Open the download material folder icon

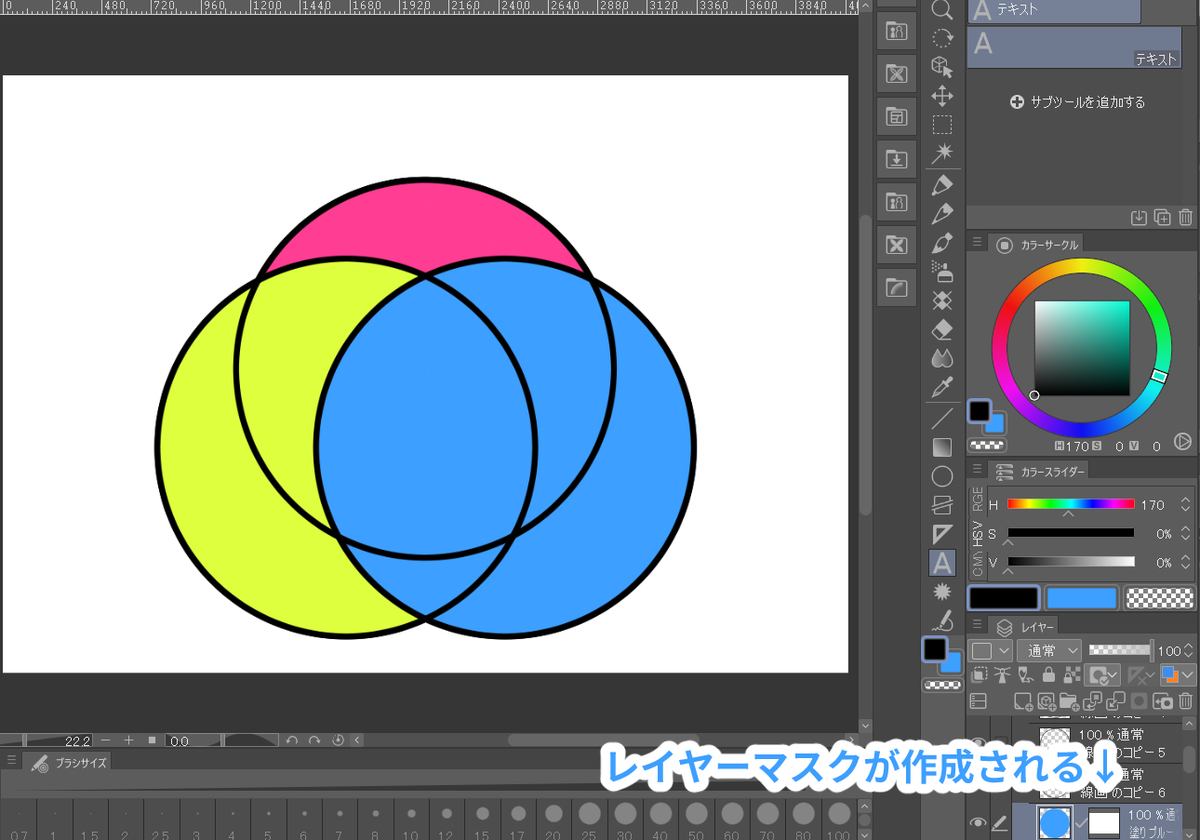[897, 159]
